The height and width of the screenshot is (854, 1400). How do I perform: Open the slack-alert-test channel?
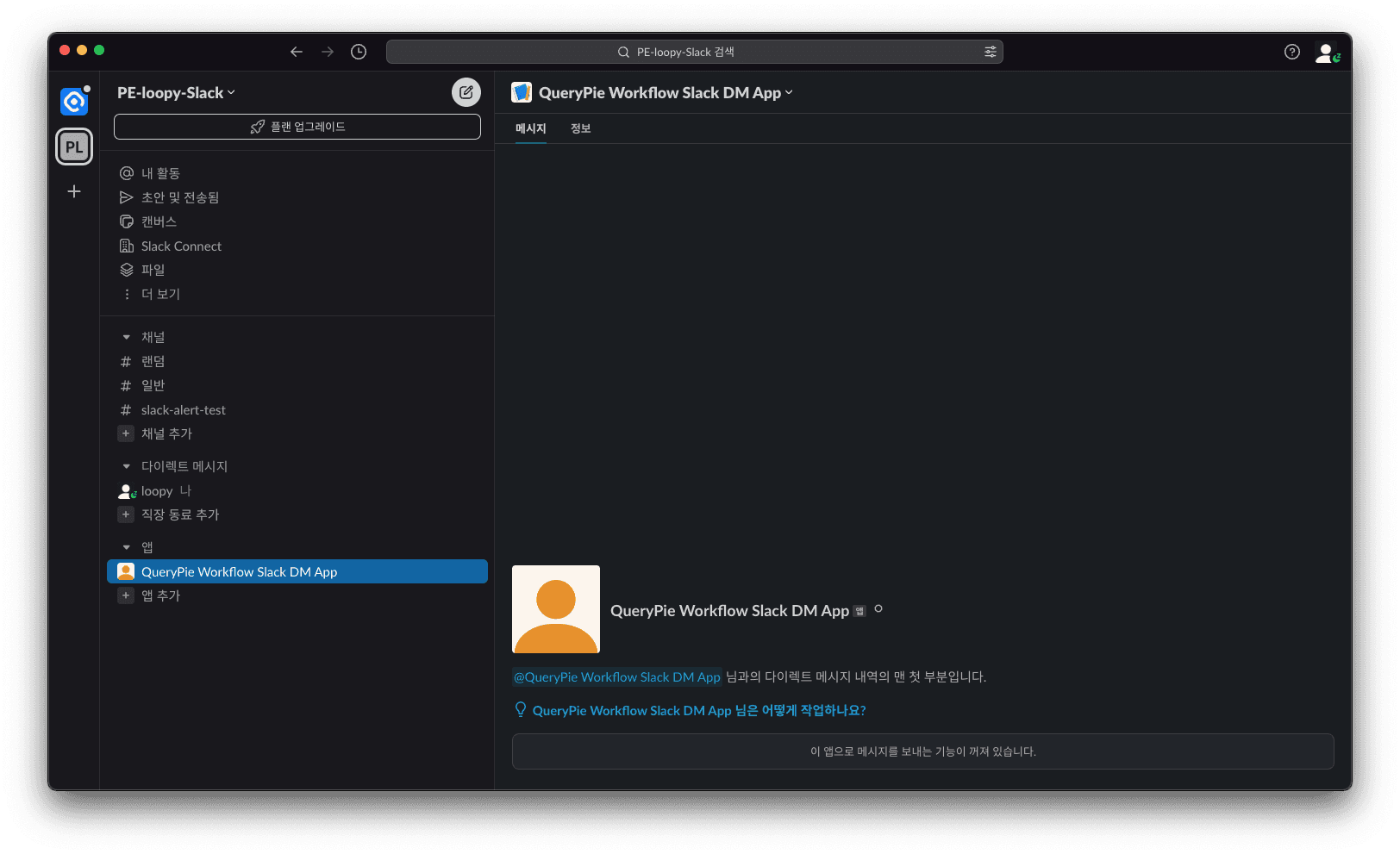click(183, 410)
